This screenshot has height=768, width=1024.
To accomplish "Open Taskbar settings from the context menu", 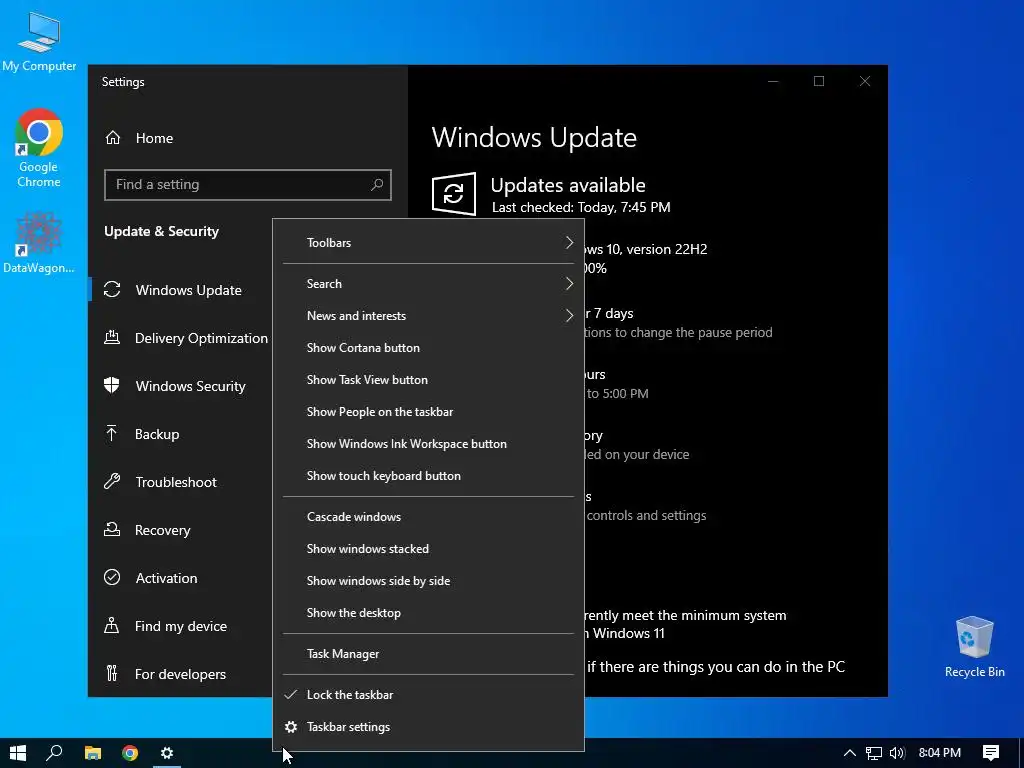I will pos(428,727).
